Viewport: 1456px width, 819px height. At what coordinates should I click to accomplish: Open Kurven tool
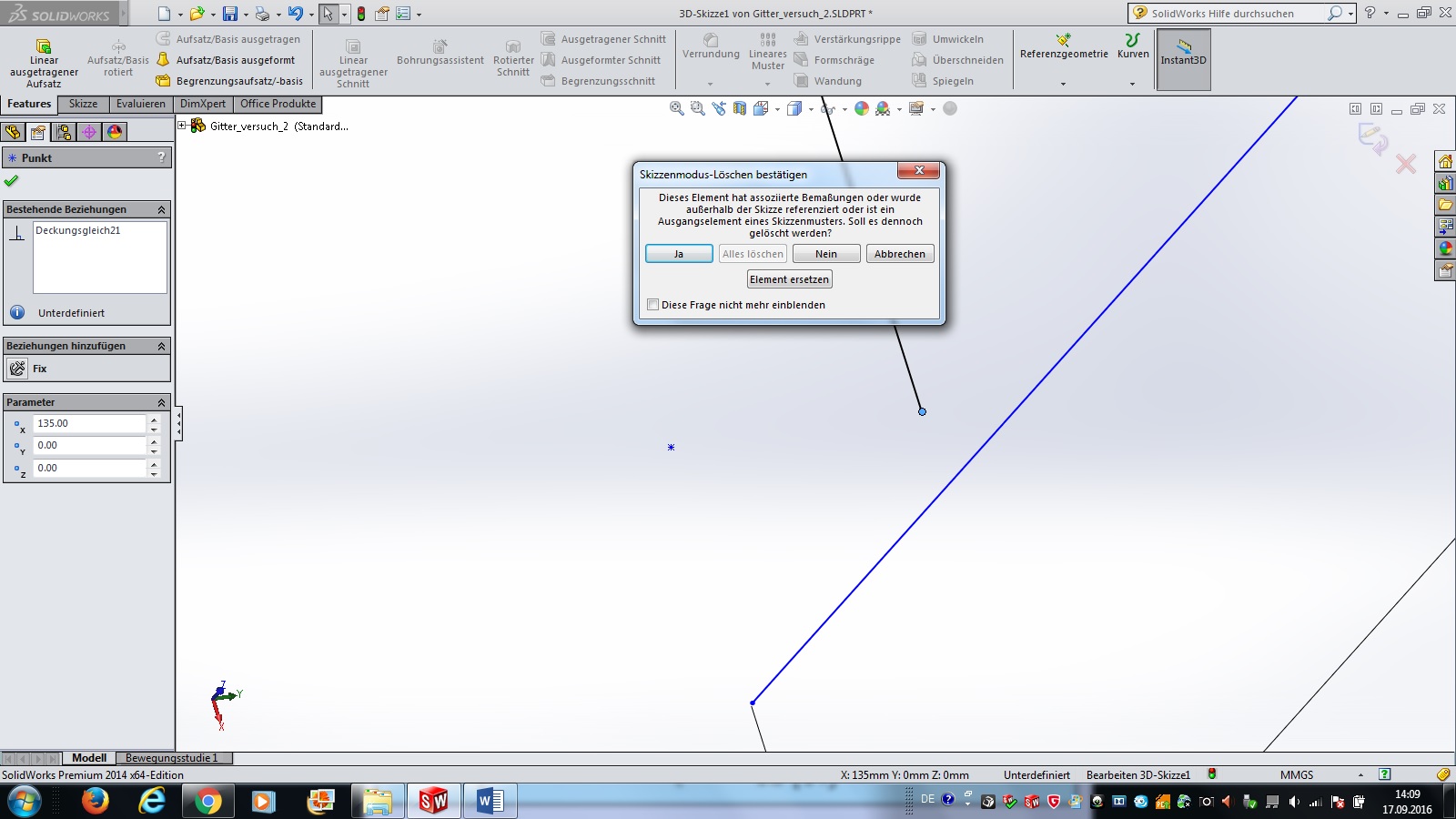pyautogui.click(x=1133, y=46)
